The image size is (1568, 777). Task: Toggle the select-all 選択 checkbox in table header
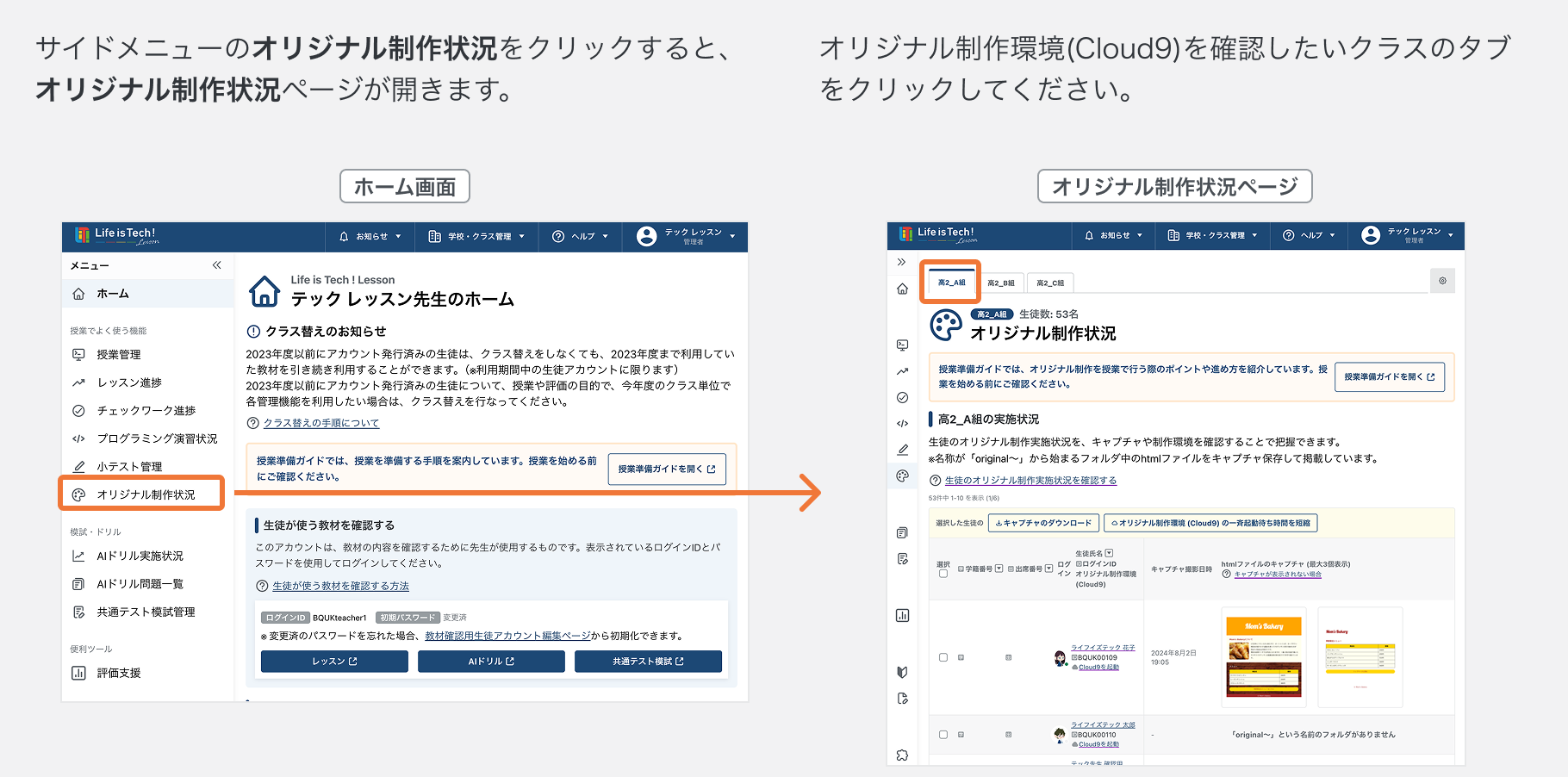click(x=943, y=574)
